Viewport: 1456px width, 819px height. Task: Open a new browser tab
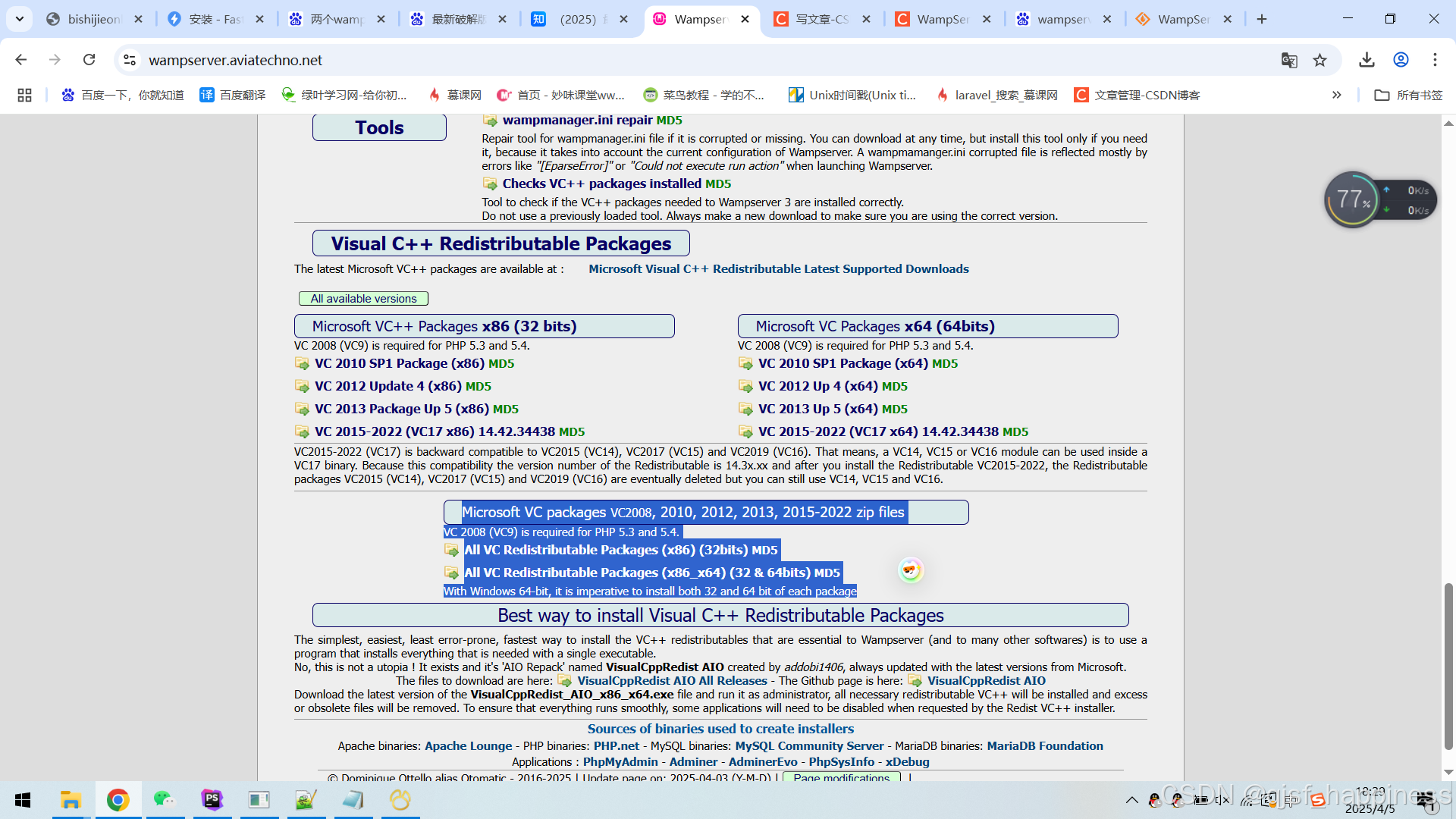[1262, 19]
